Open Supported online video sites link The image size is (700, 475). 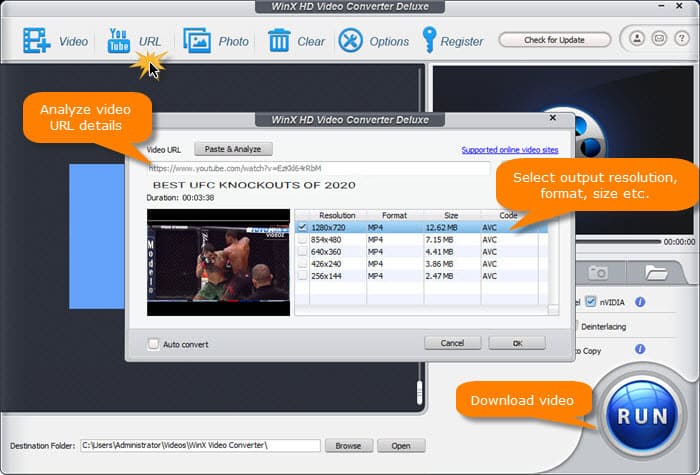click(x=510, y=150)
